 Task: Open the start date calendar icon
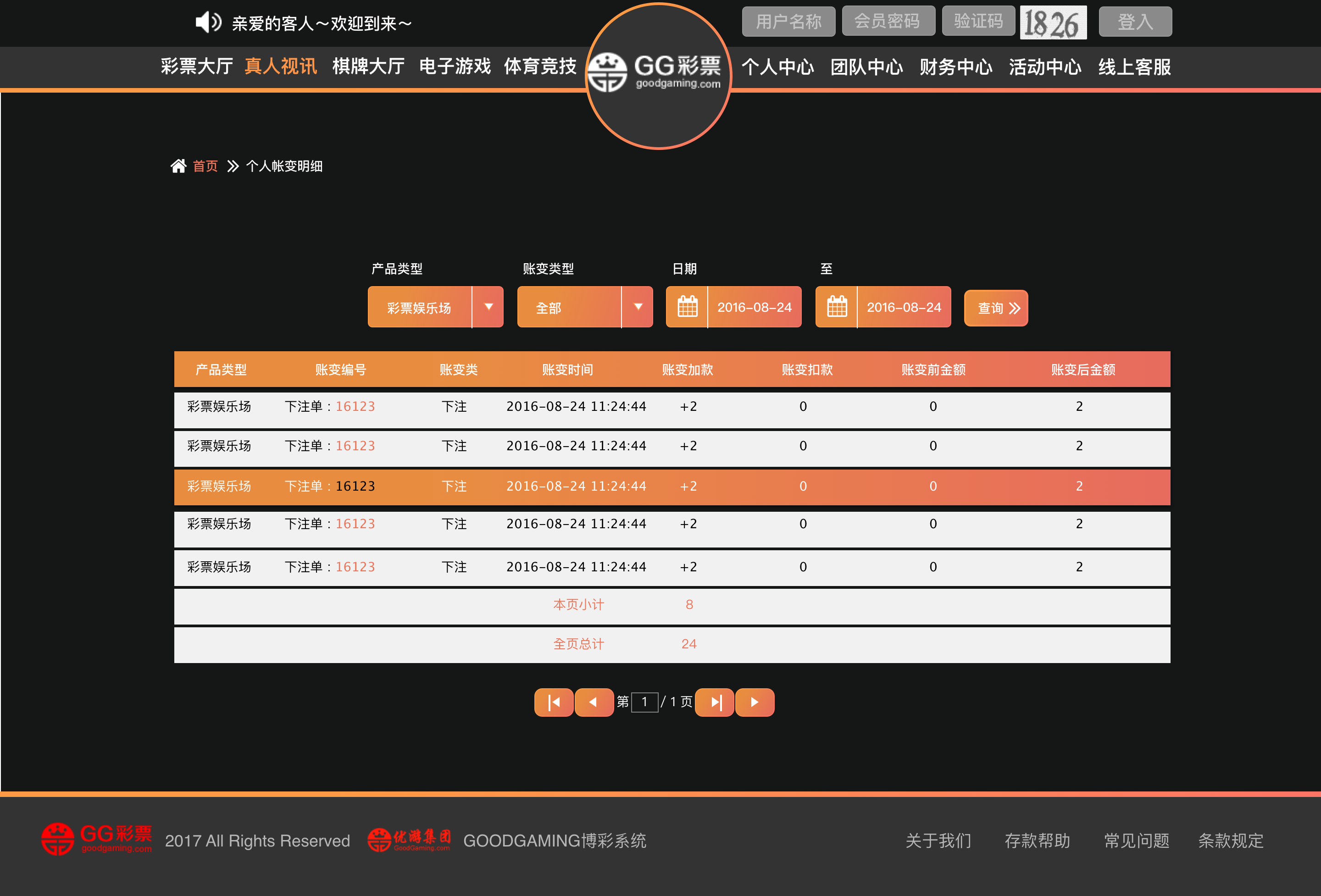[687, 307]
